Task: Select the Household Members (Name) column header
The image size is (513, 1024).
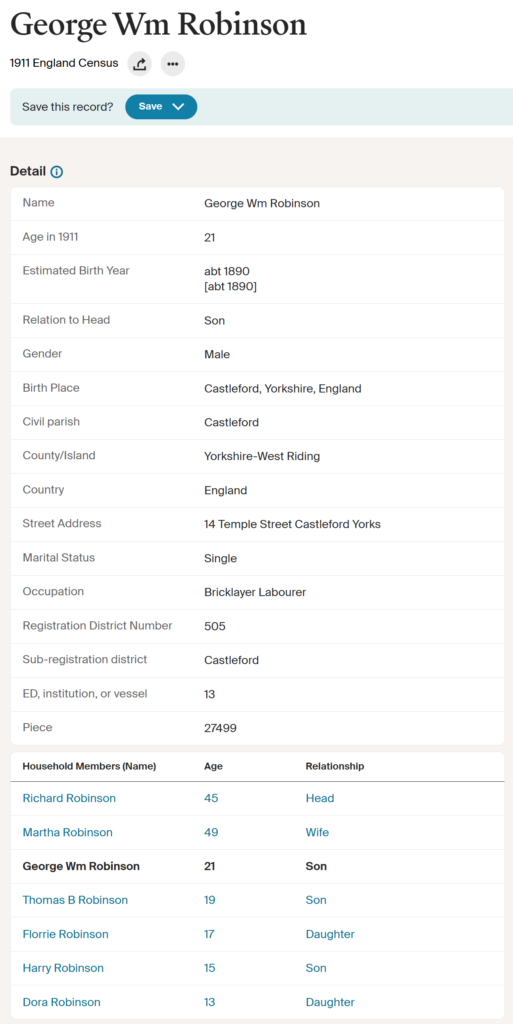Action: (89, 766)
